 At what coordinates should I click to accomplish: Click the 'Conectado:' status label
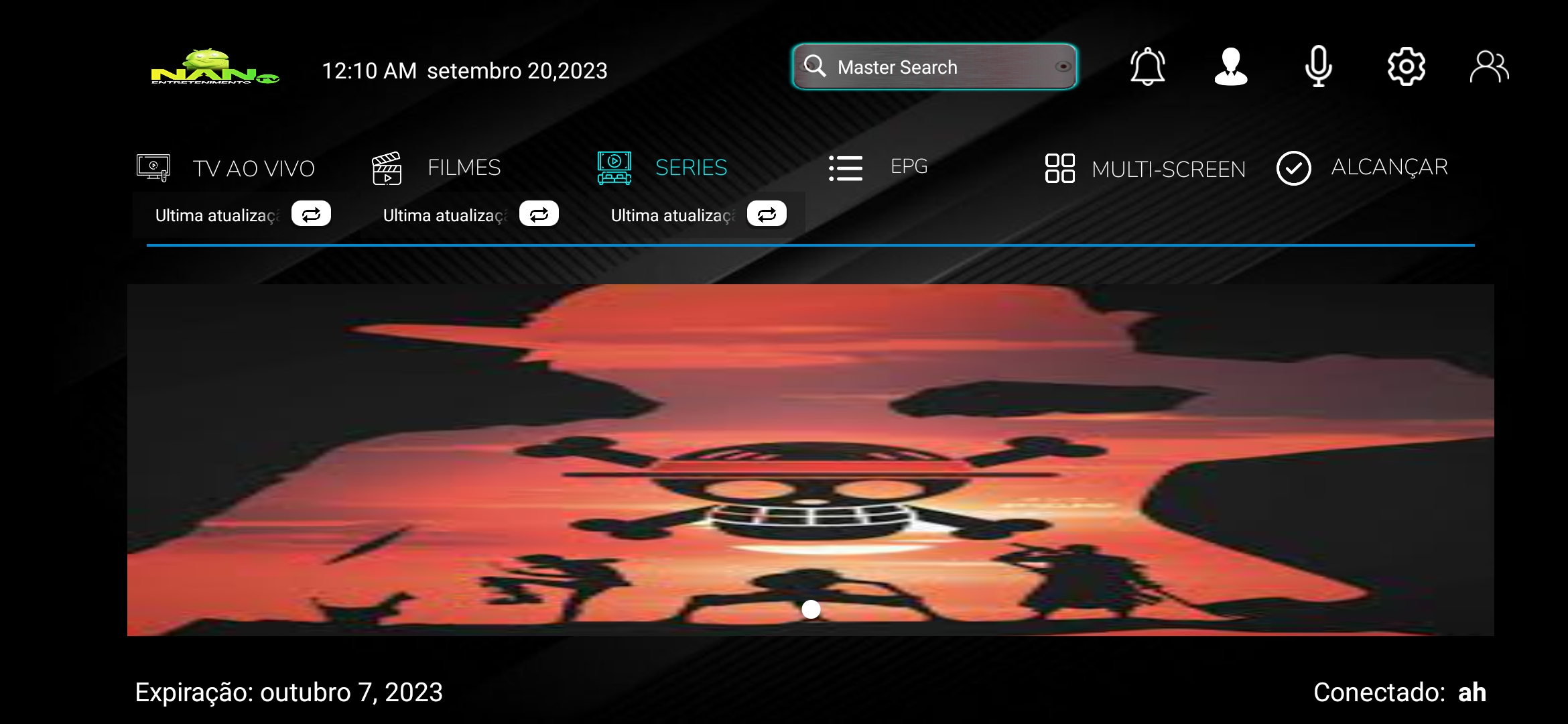1380,692
